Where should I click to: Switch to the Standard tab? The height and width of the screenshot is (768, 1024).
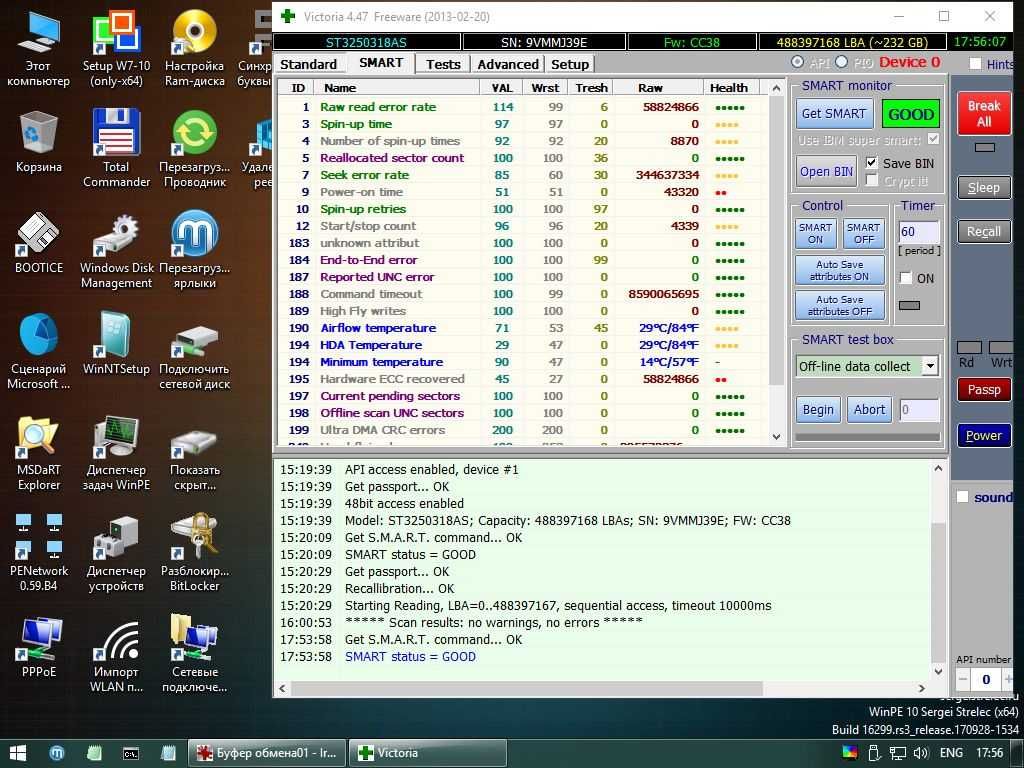(308, 64)
